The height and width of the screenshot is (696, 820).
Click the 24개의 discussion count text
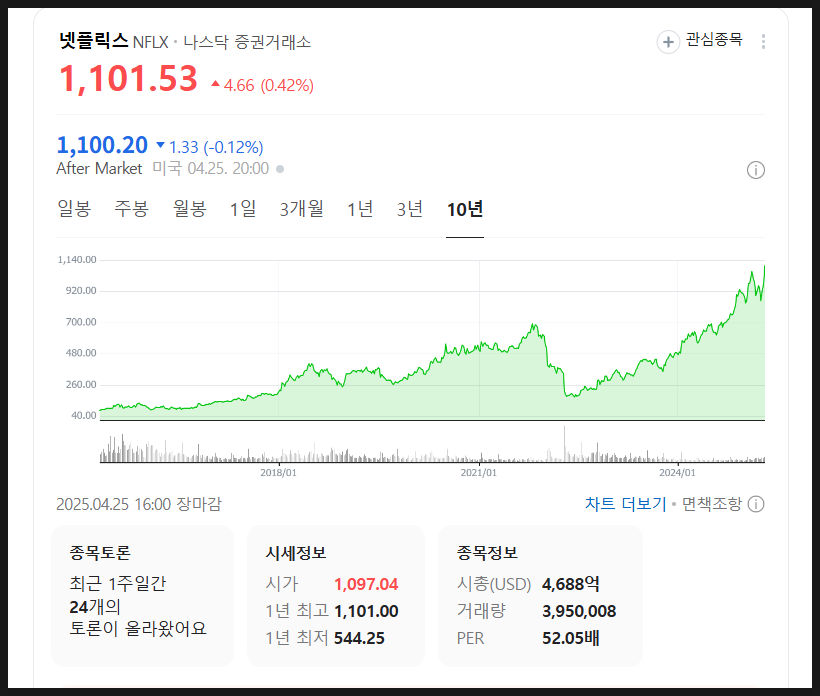(x=95, y=607)
